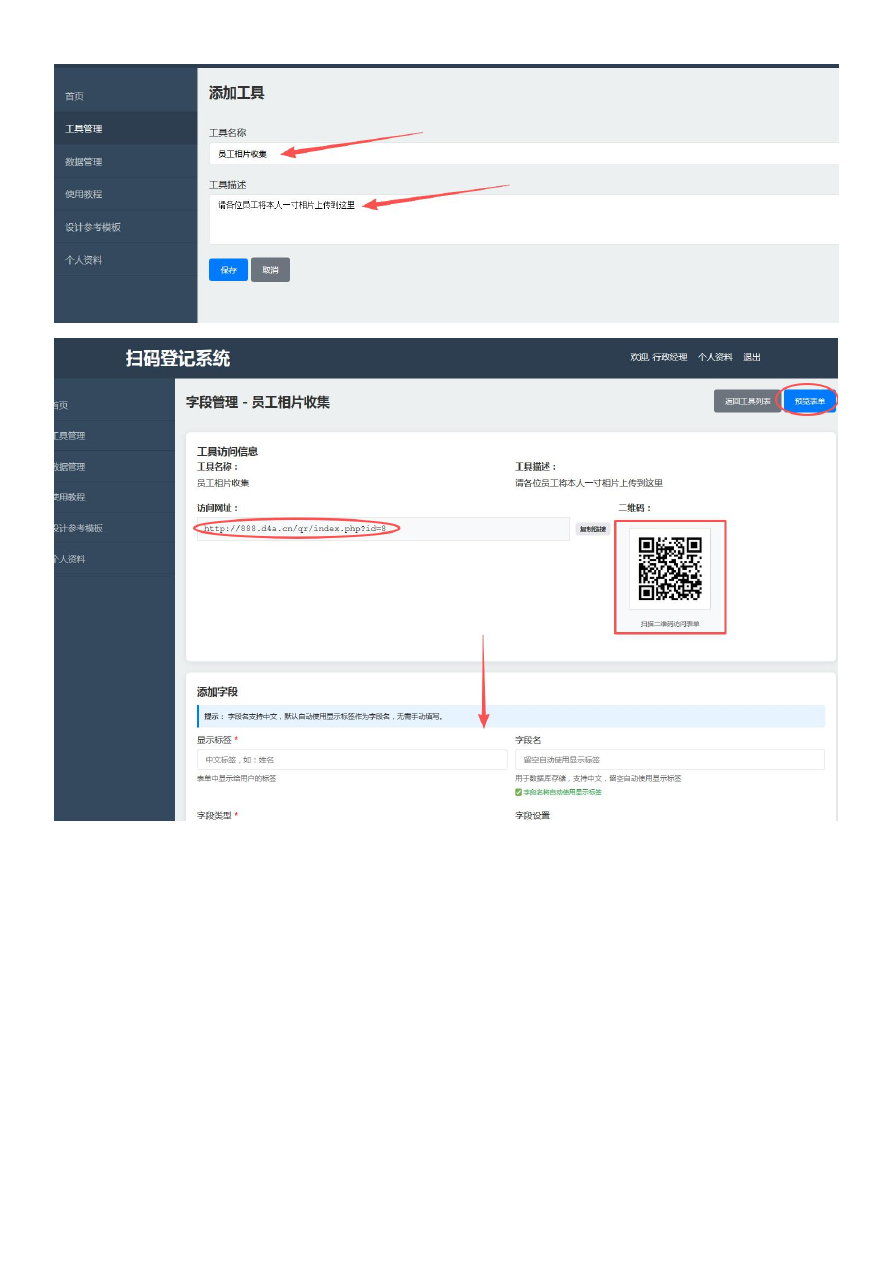The image size is (893, 1263).
Task: Click the 取消 button in 添加工具 form
Action: tap(270, 270)
